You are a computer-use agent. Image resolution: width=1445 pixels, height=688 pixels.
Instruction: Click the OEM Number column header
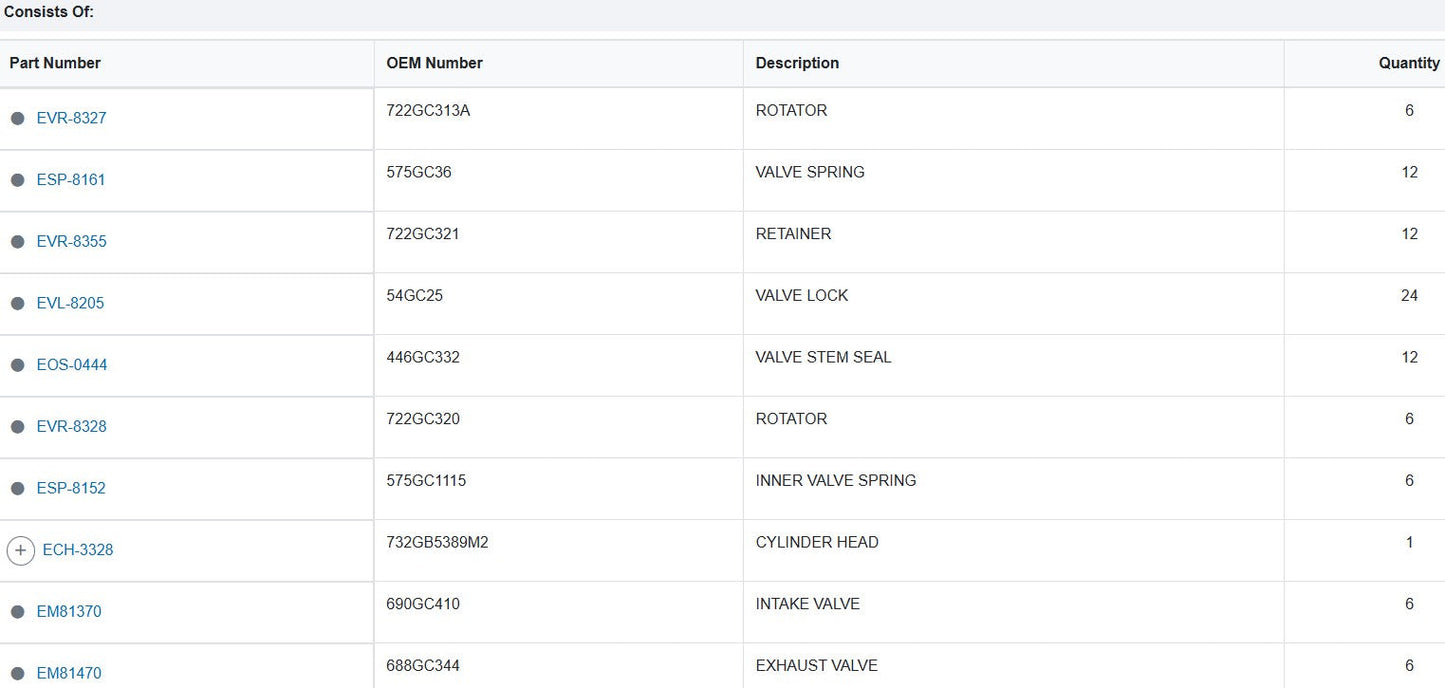pos(434,63)
